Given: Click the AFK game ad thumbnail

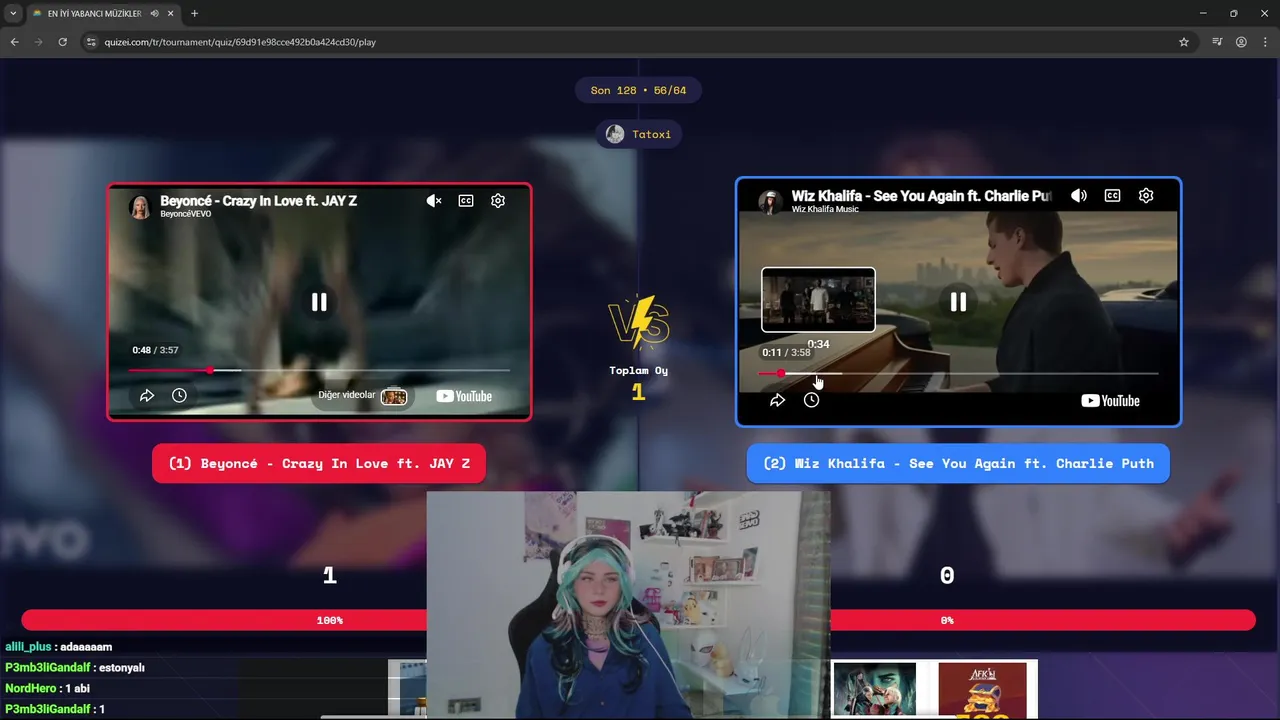Looking at the screenshot, I should pos(982,689).
